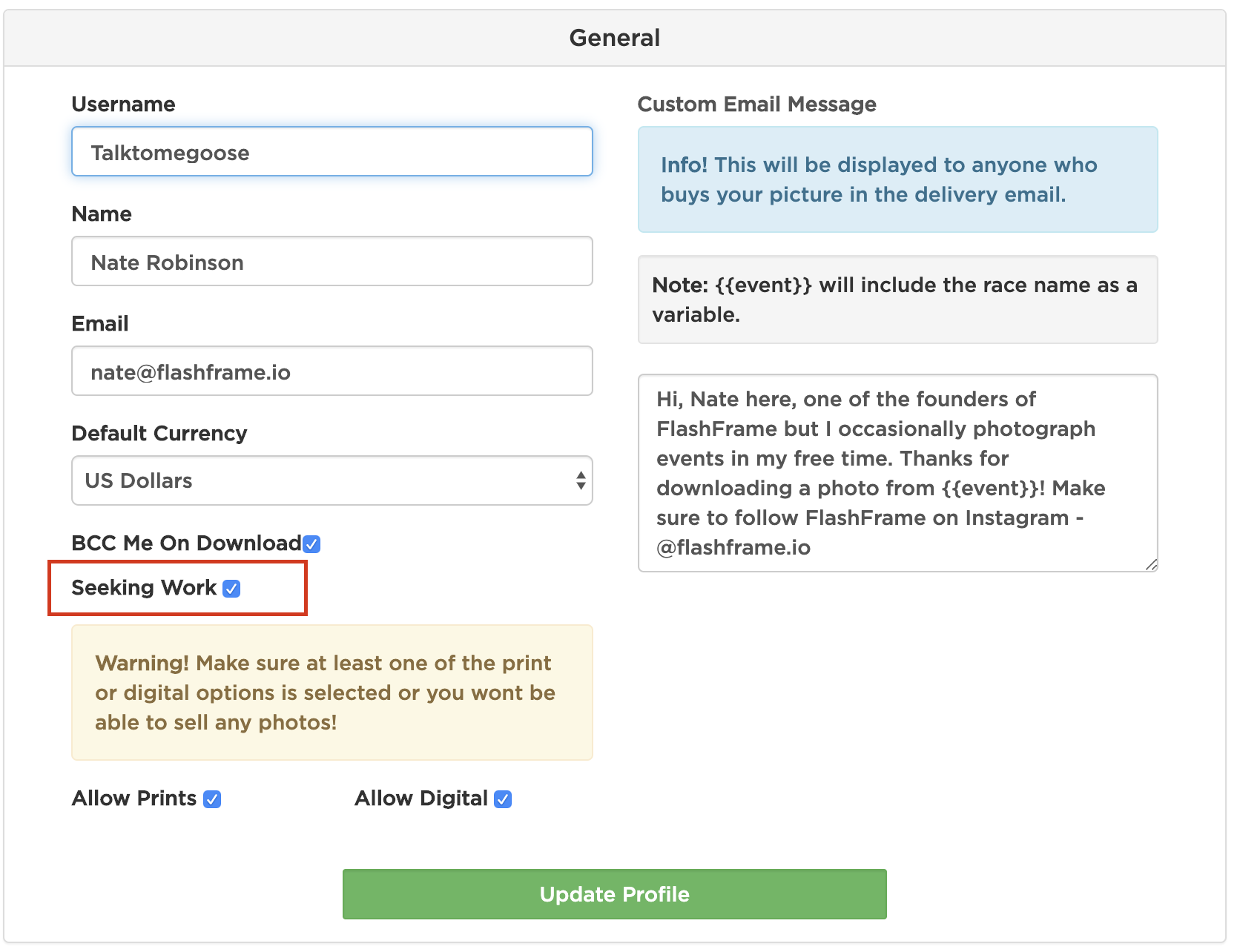Click the Default Currency label text
This screenshot has width=1240, height=952.
click(x=159, y=434)
